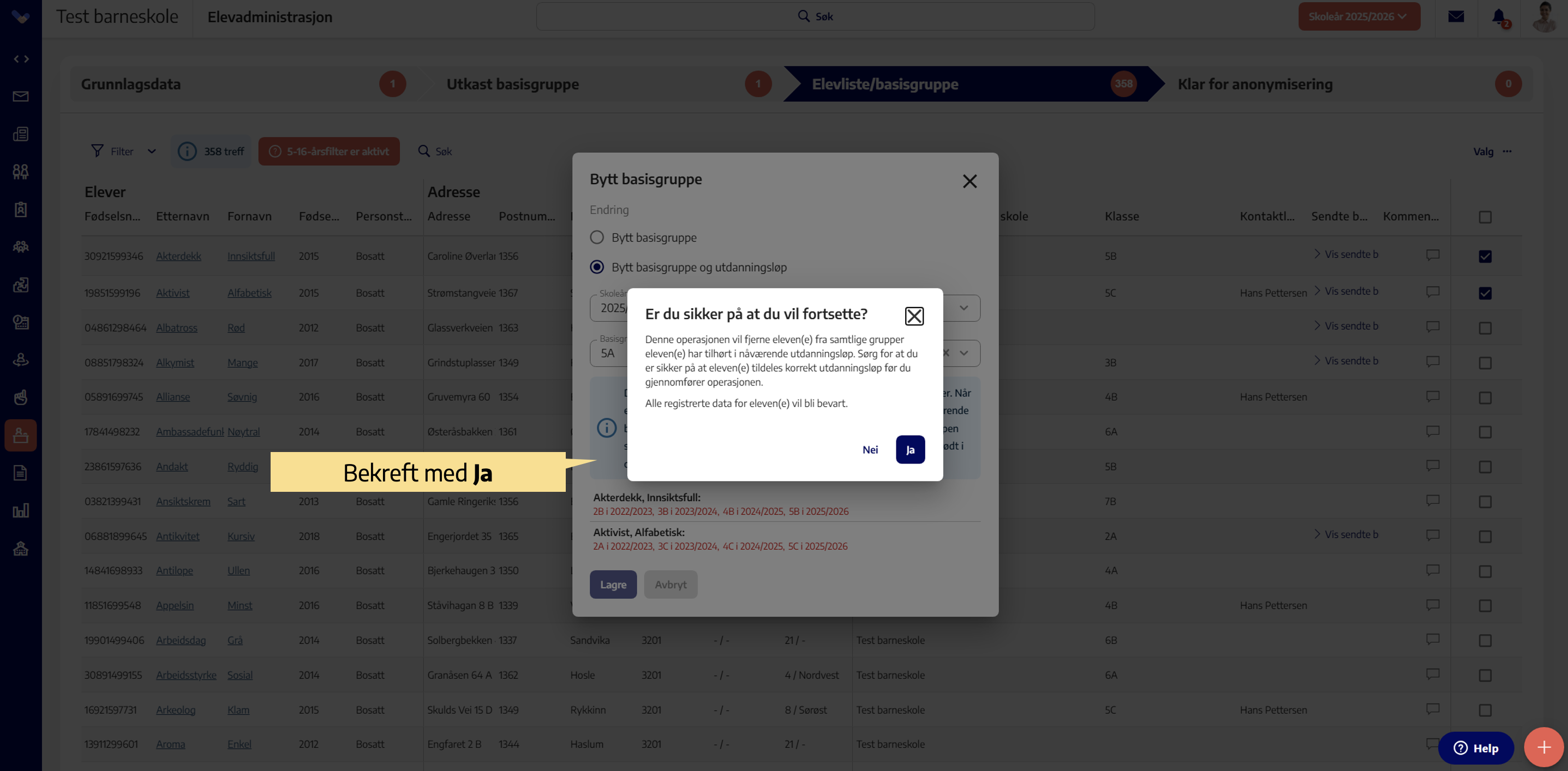Click the red plus floating button

tap(1543, 747)
